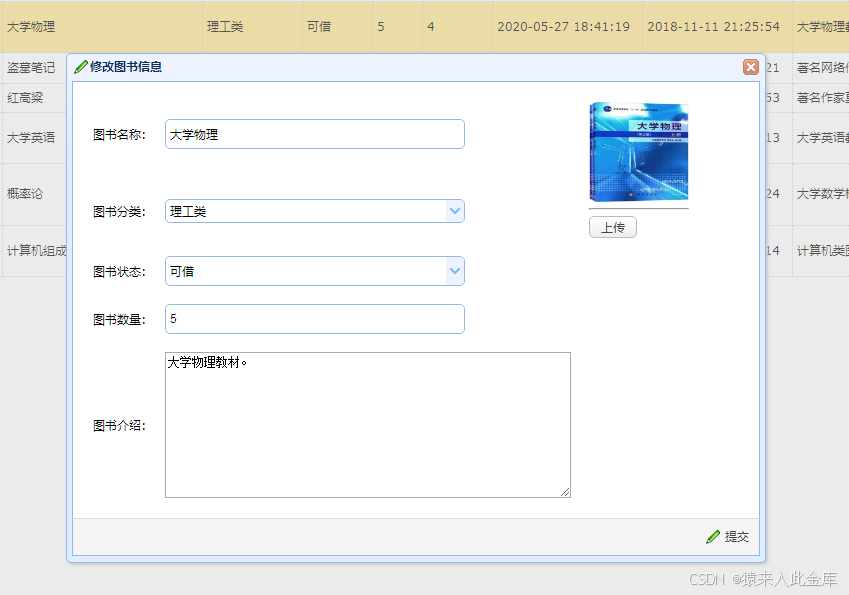The width and height of the screenshot is (849, 595).
Task: Expand the 图书状态 dropdown arrow
Action: pyautogui.click(x=455, y=271)
